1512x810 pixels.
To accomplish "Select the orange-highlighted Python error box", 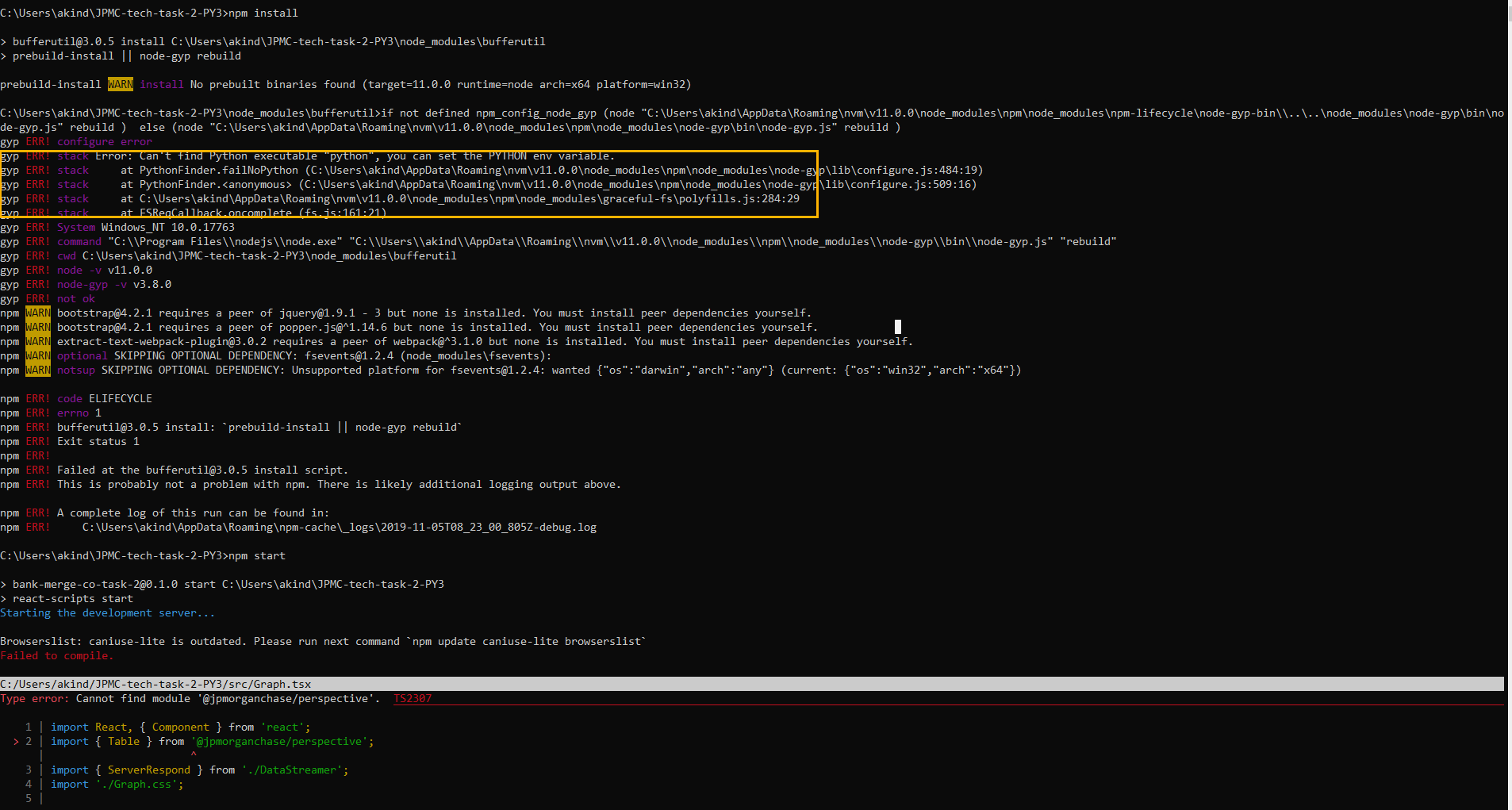I will click(x=409, y=182).
